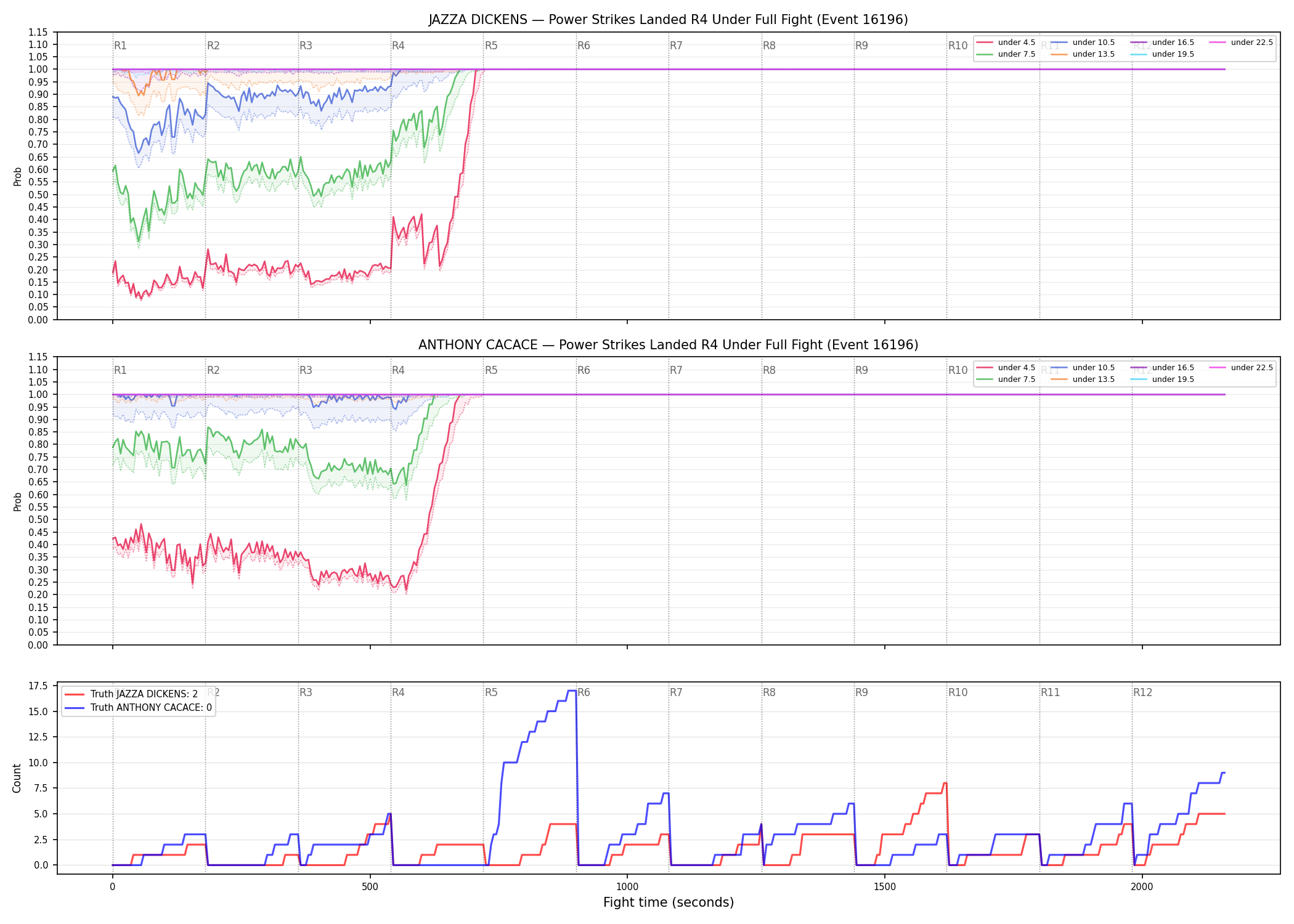
Task: Click the 10.0 tick on Count axis
Action: [x=38, y=763]
